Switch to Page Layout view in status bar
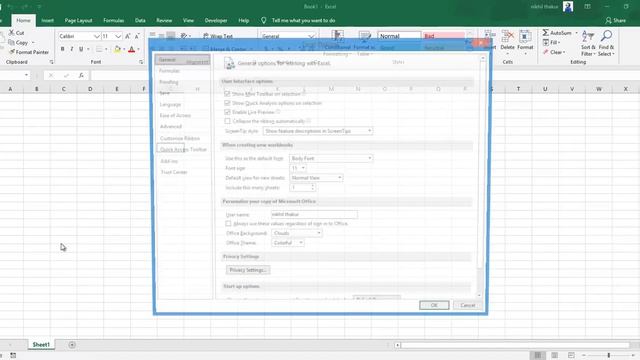 click(554, 356)
